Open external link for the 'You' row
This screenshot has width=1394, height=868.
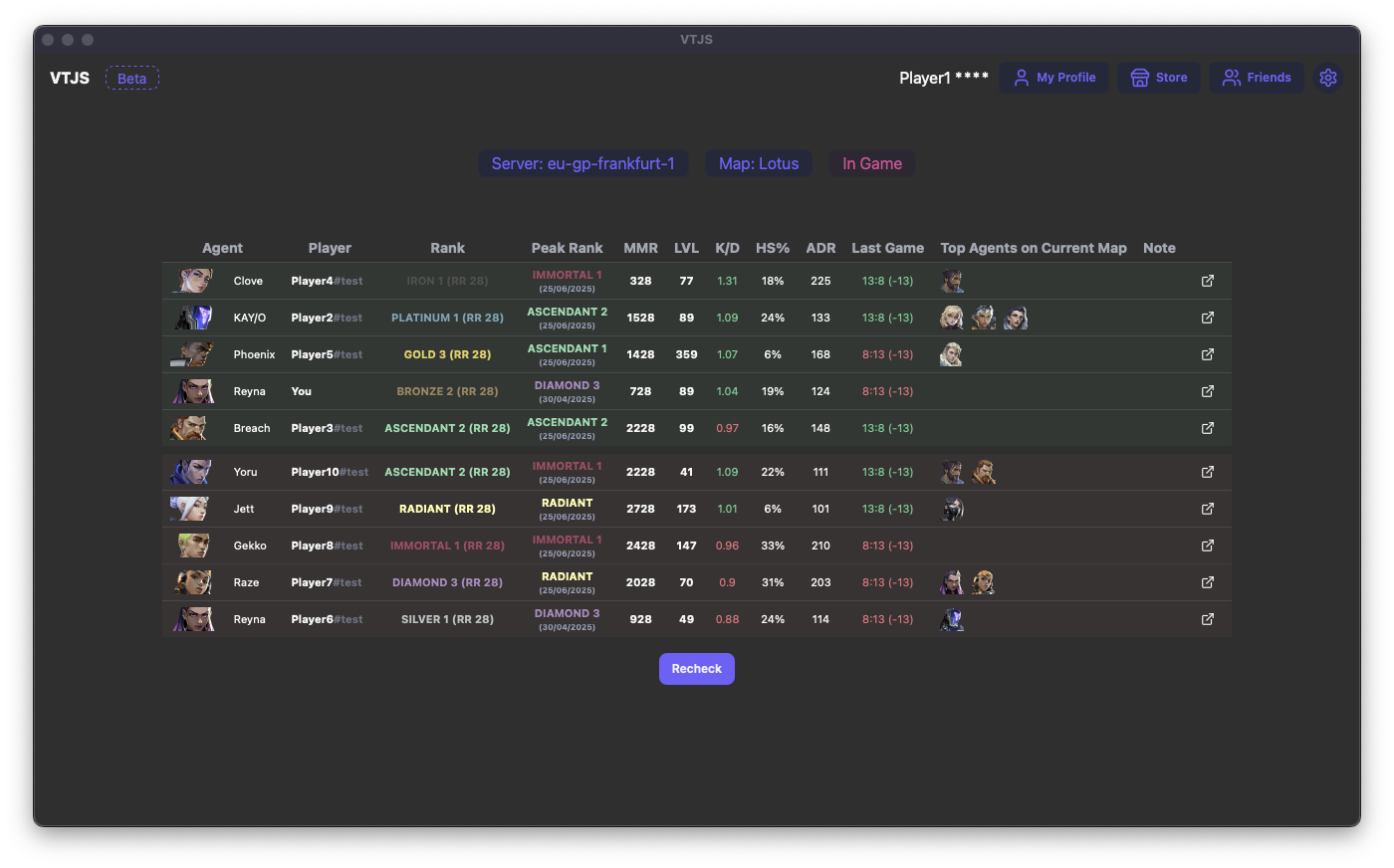click(x=1208, y=391)
